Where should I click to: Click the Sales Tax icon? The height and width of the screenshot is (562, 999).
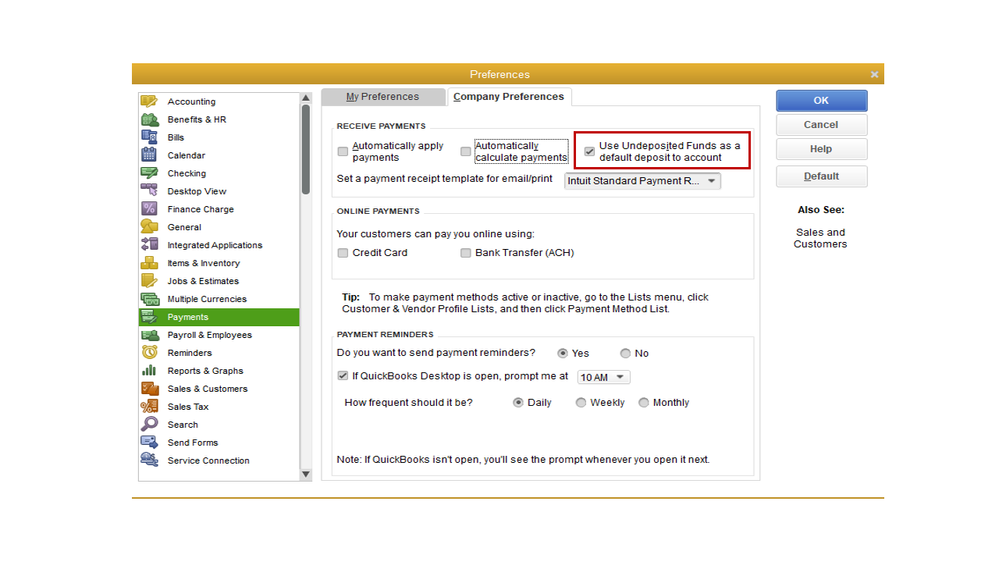[x=149, y=406]
